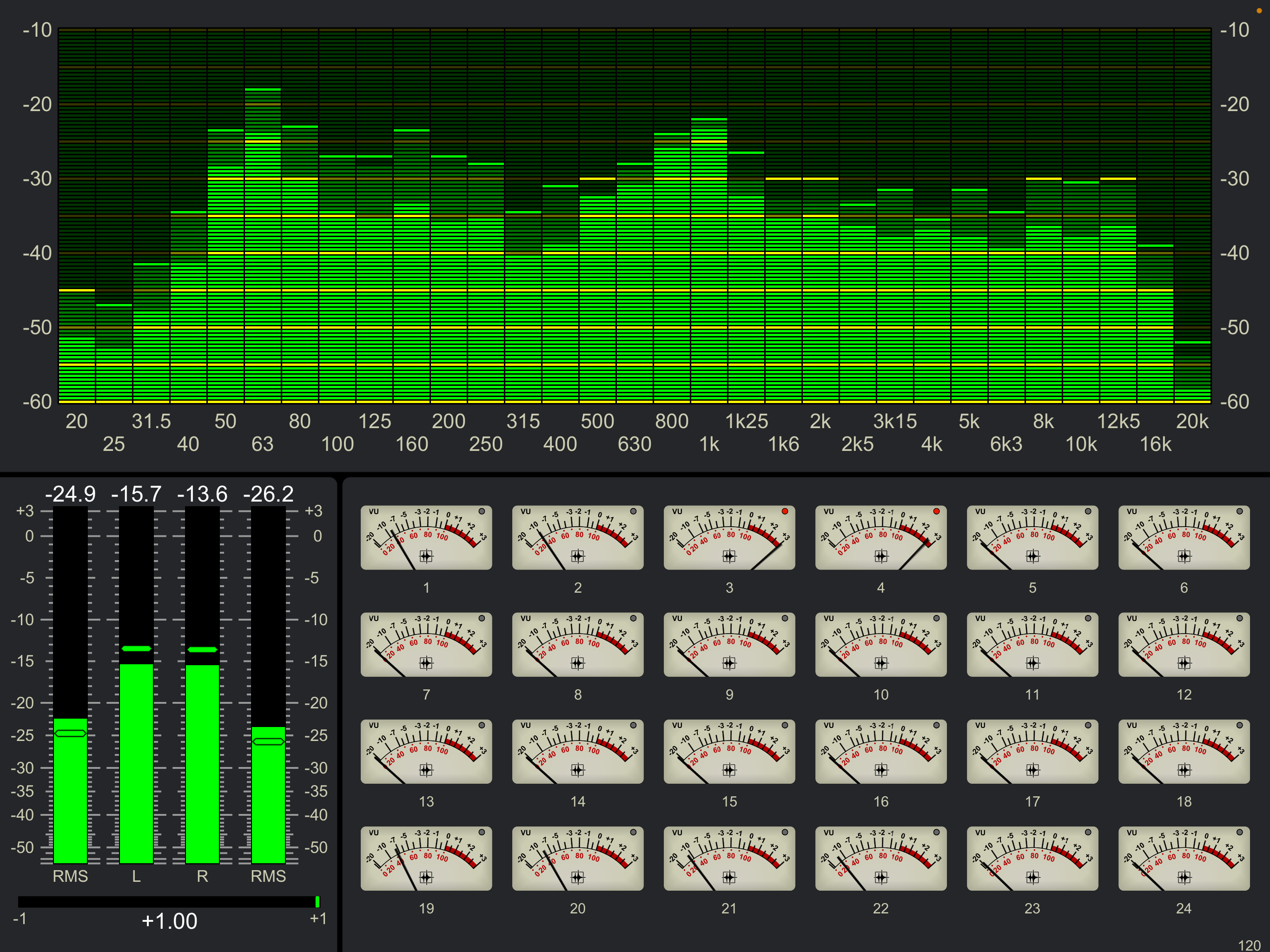The image size is (1270, 952).
Task: Select VU meter 12
Action: (x=1184, y=644)
